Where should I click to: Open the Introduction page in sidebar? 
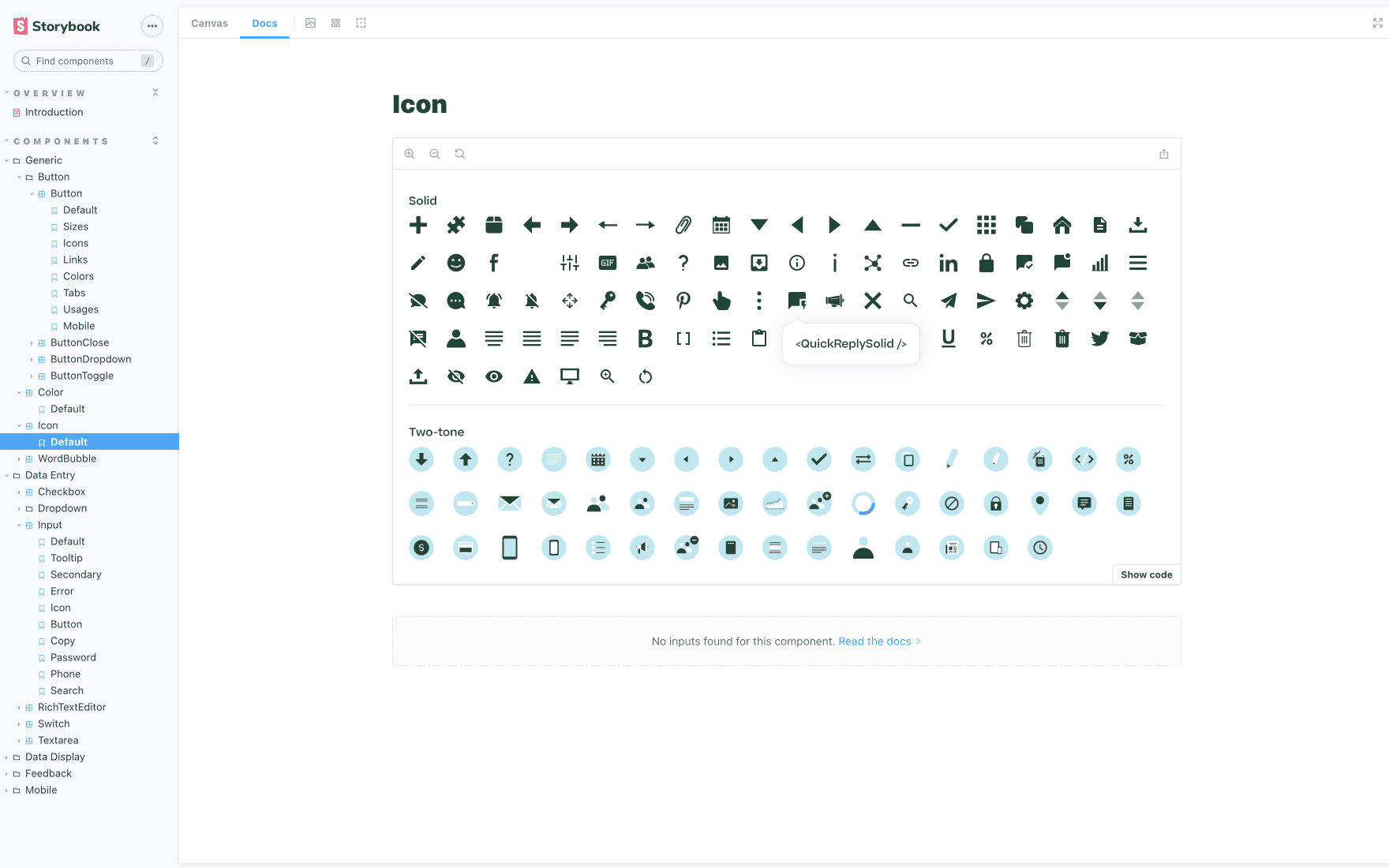point(54,112)
